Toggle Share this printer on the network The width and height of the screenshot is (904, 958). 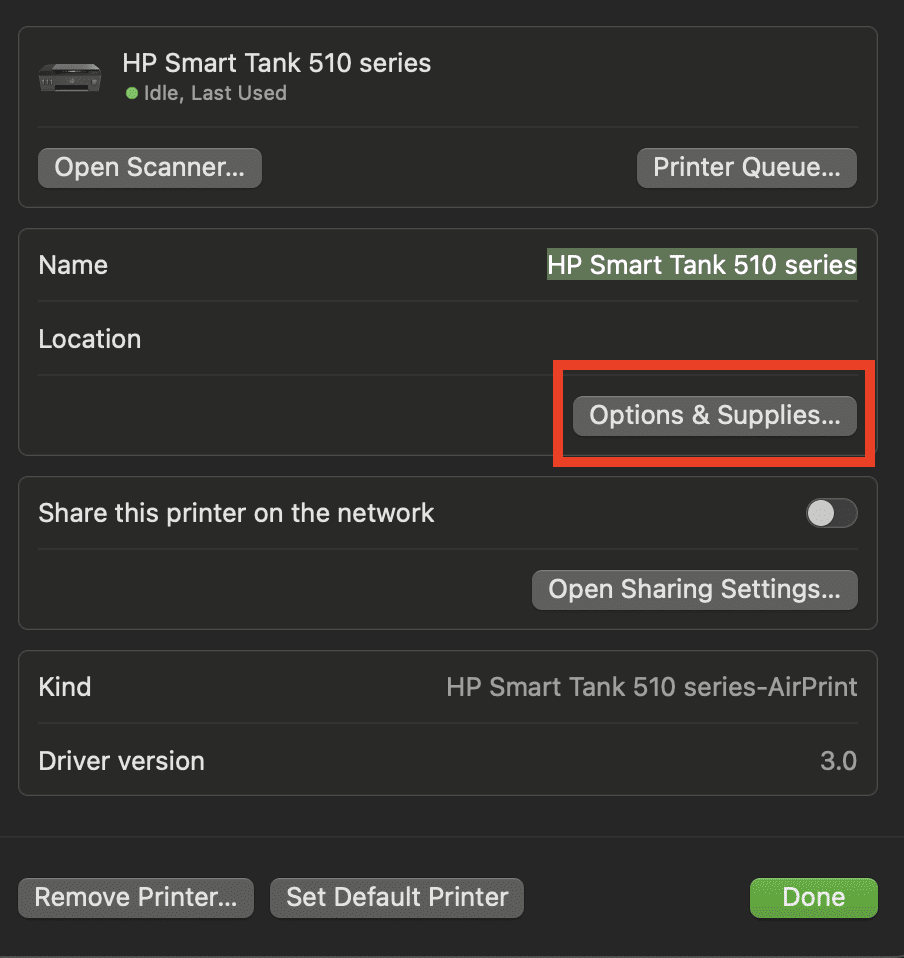pos(831,513)
